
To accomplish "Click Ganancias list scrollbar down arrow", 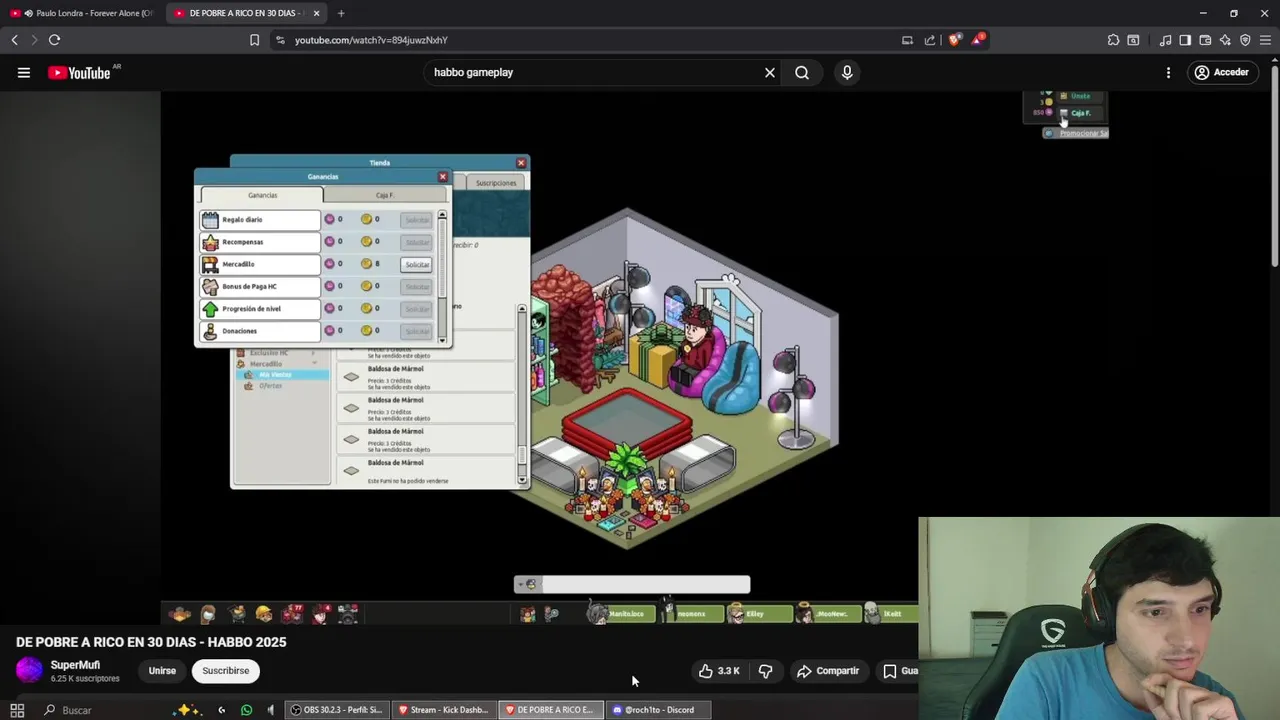I will click(442, 340).
